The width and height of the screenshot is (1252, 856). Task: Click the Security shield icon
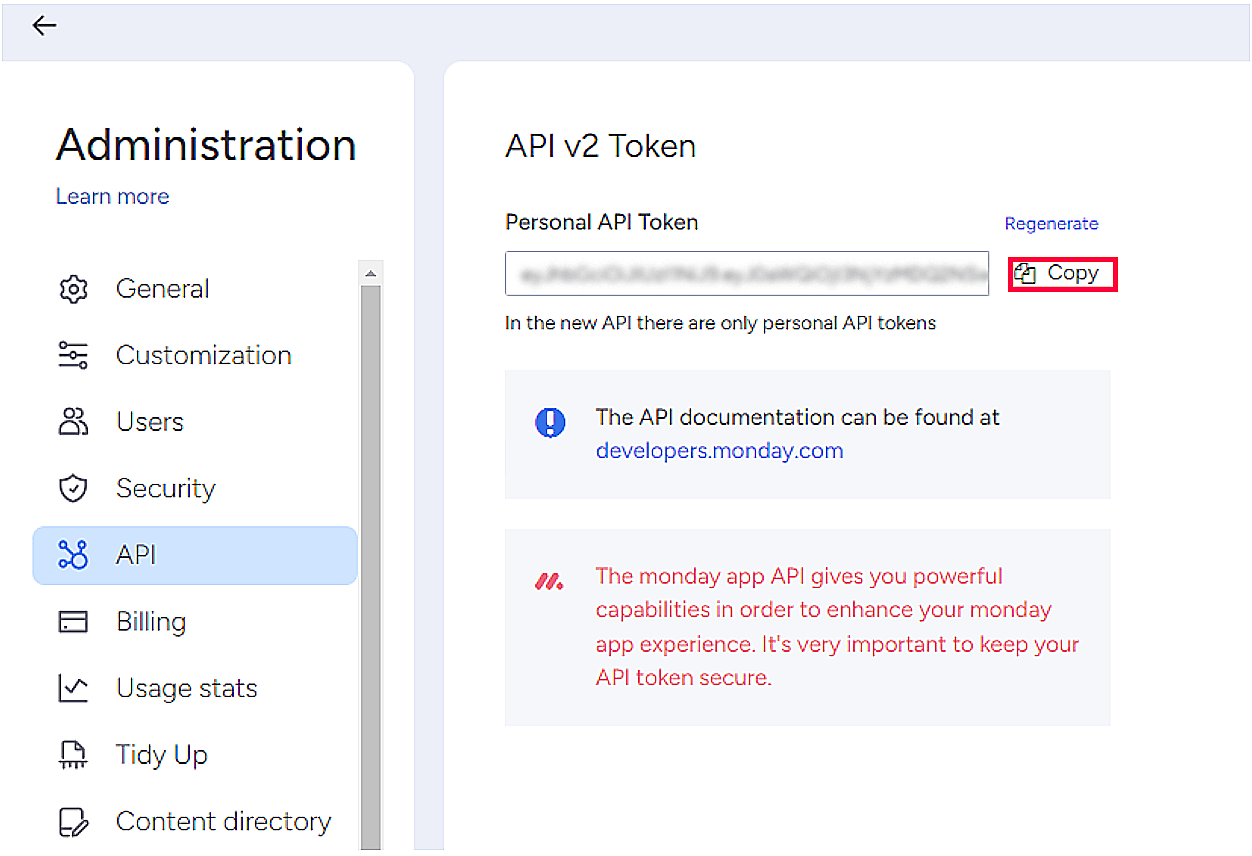click(x=73, y=489)
